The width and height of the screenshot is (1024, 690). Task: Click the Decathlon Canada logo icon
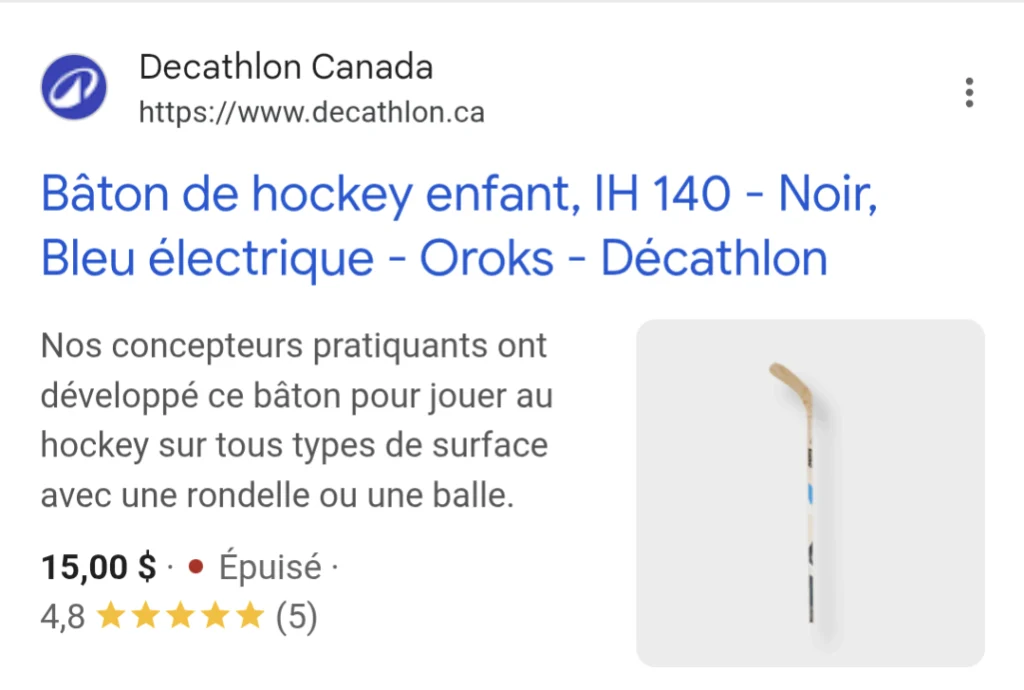74,88
